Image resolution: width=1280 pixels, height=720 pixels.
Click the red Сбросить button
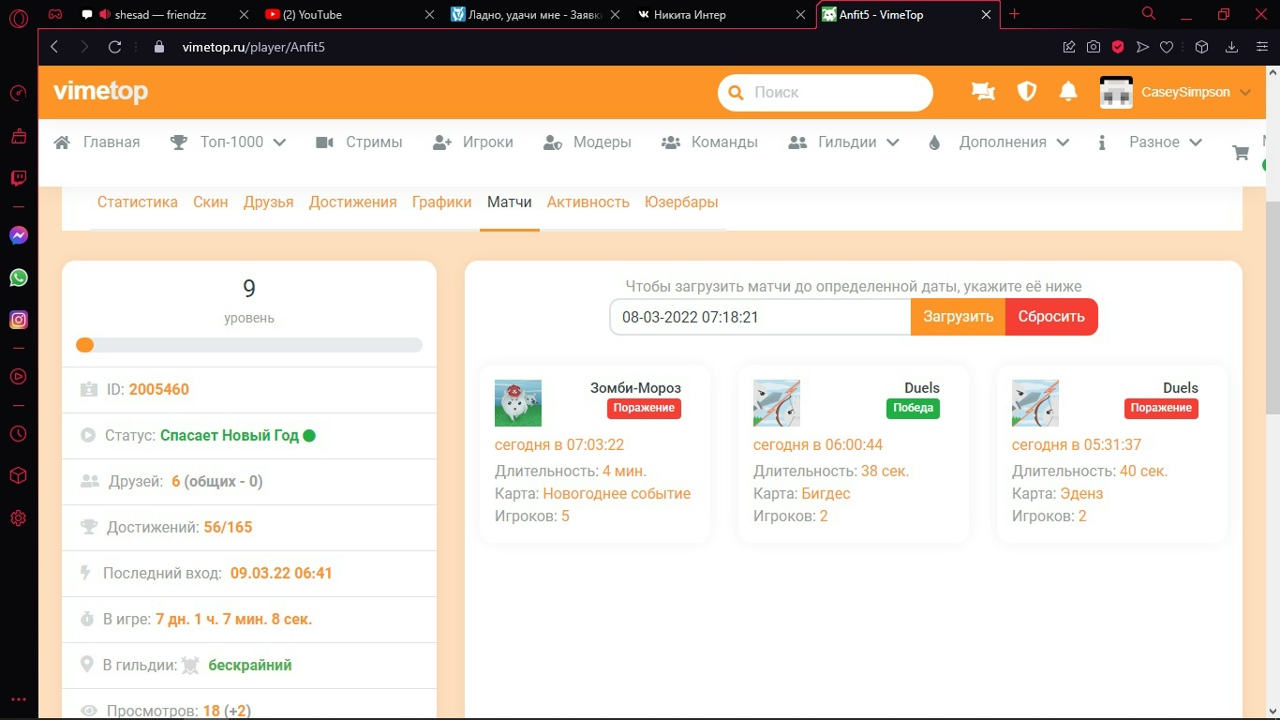(x=1051, y=317)
